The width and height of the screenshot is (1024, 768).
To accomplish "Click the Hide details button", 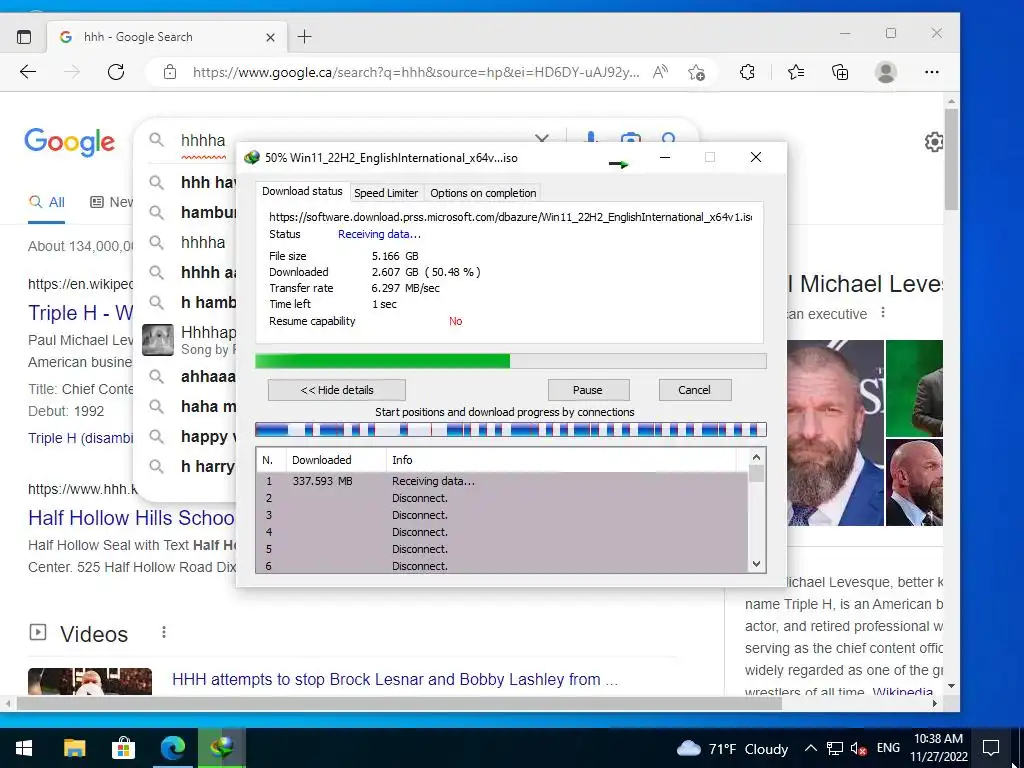I will (337, 390).
